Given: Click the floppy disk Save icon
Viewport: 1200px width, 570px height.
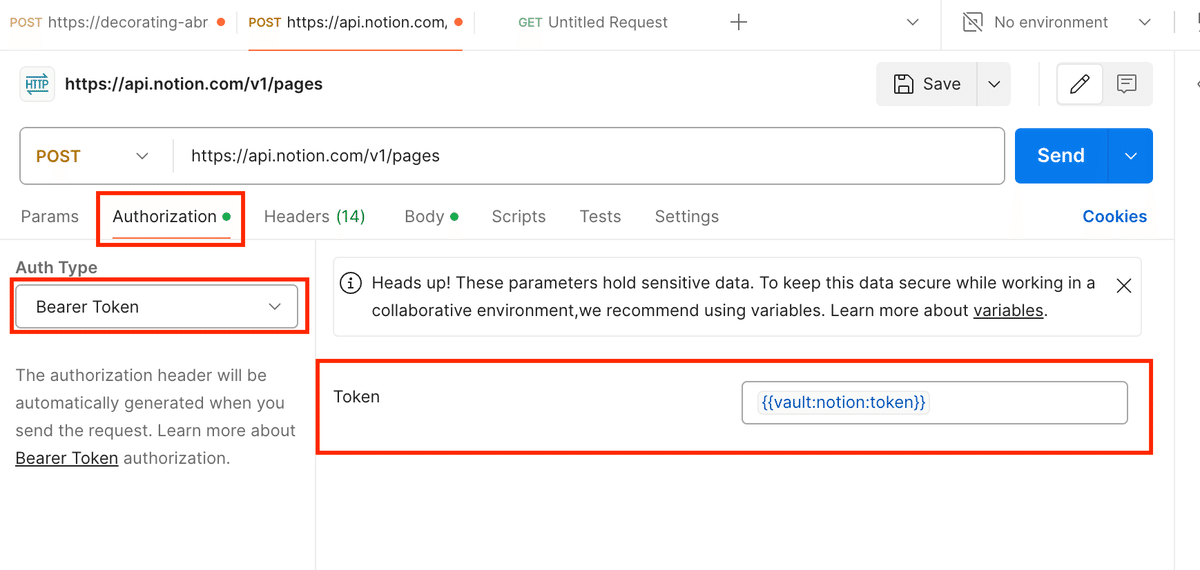Looking at the screenshot, I should click(x=903, y=84).
